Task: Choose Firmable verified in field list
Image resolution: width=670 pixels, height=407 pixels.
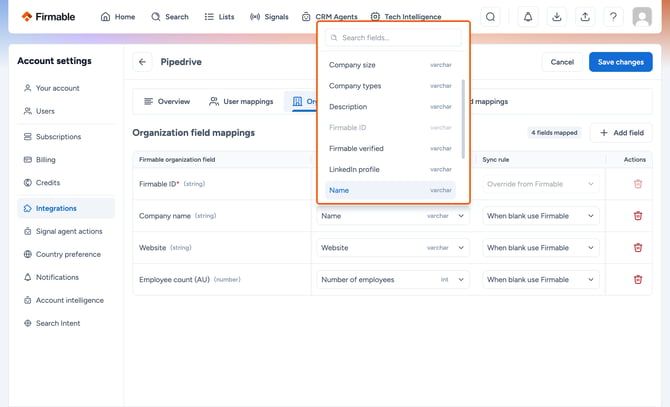Action: [390, 149]
